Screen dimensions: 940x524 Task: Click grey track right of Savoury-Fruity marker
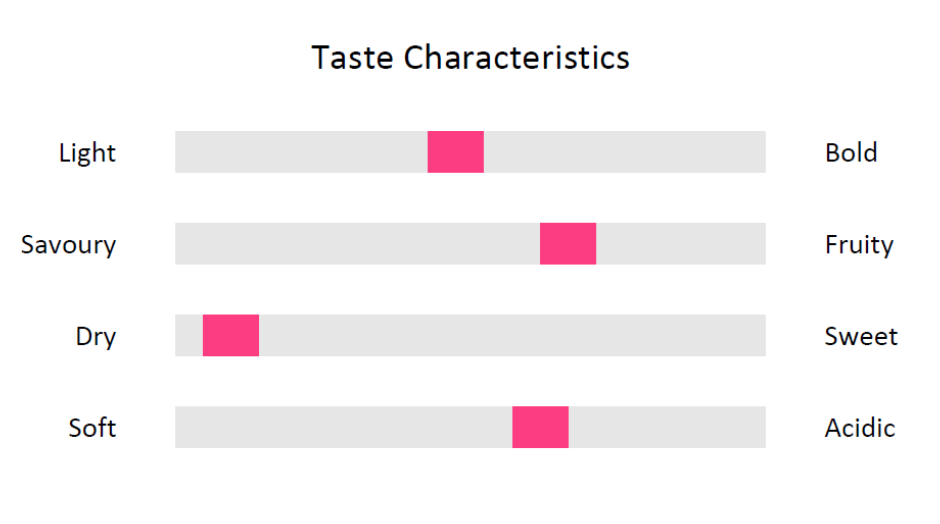[681, 243]
